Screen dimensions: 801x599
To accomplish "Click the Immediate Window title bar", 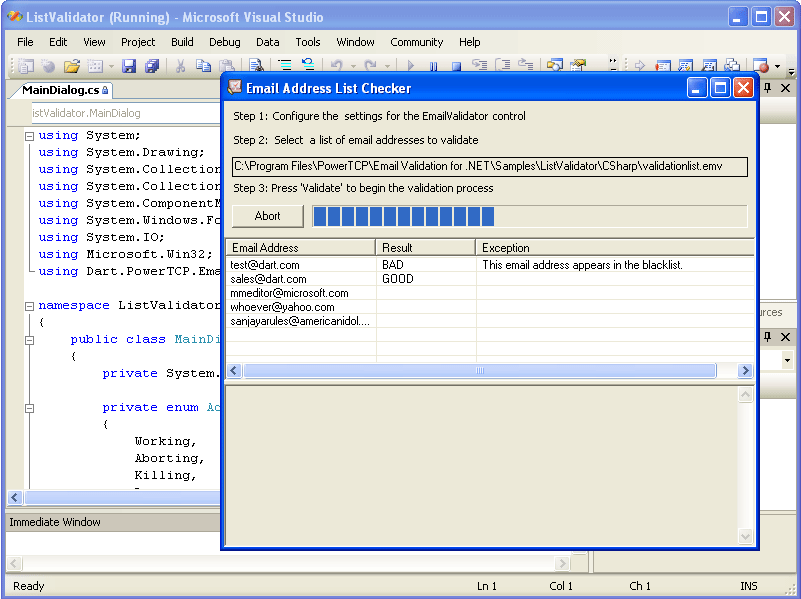I will click(x=113, y=522).
